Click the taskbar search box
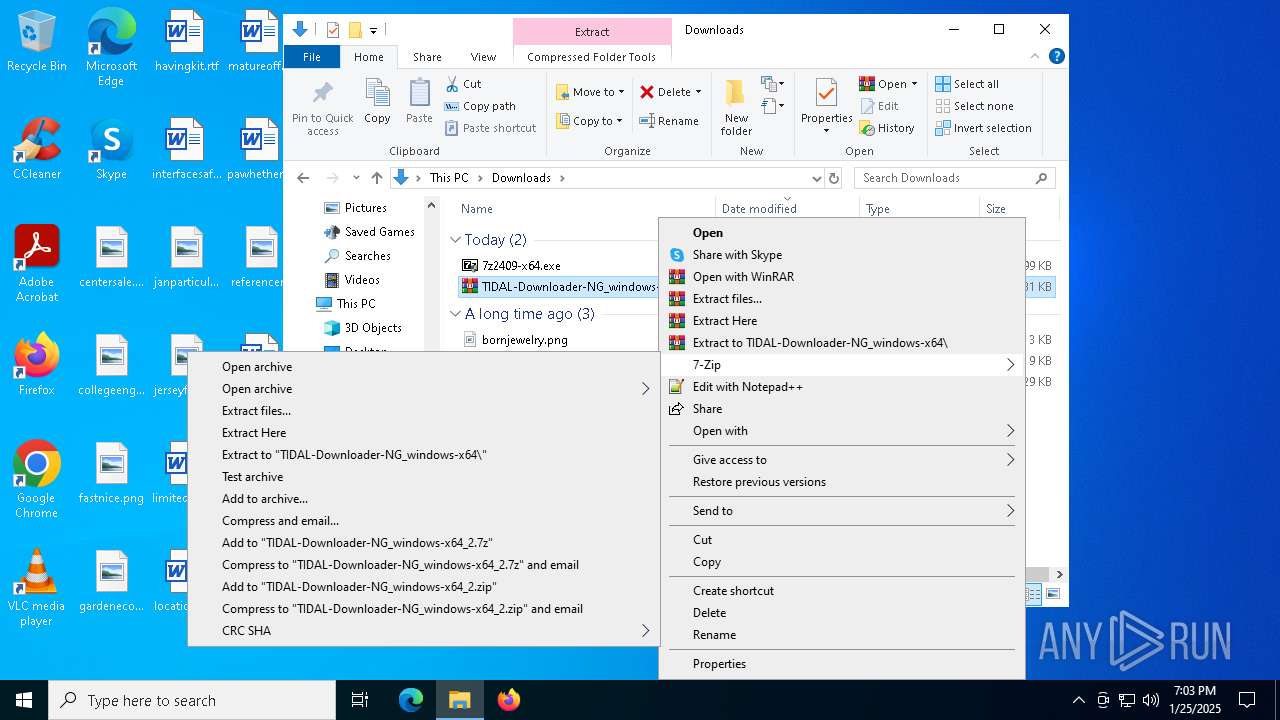Viewport: 1280px width, 720px height. [192, 700]
